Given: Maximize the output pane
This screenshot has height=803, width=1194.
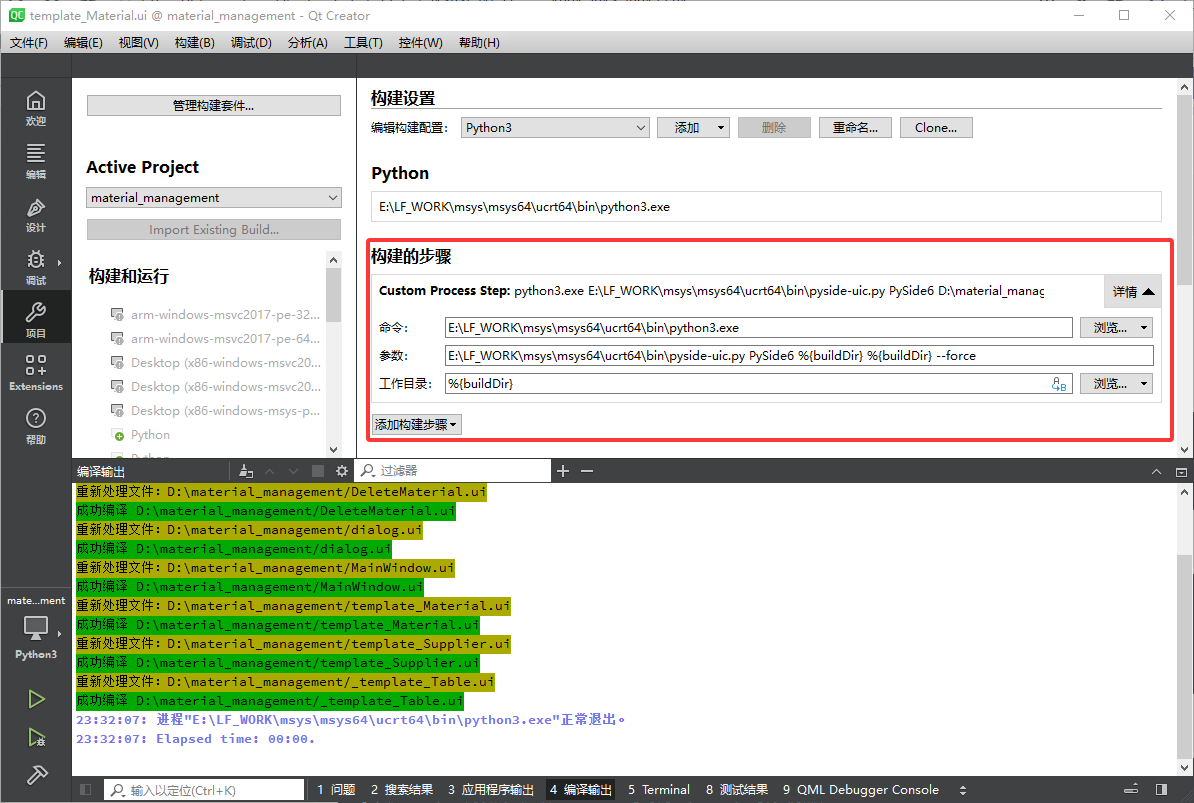Looking at the screenshot, I should pos(1181,472).
